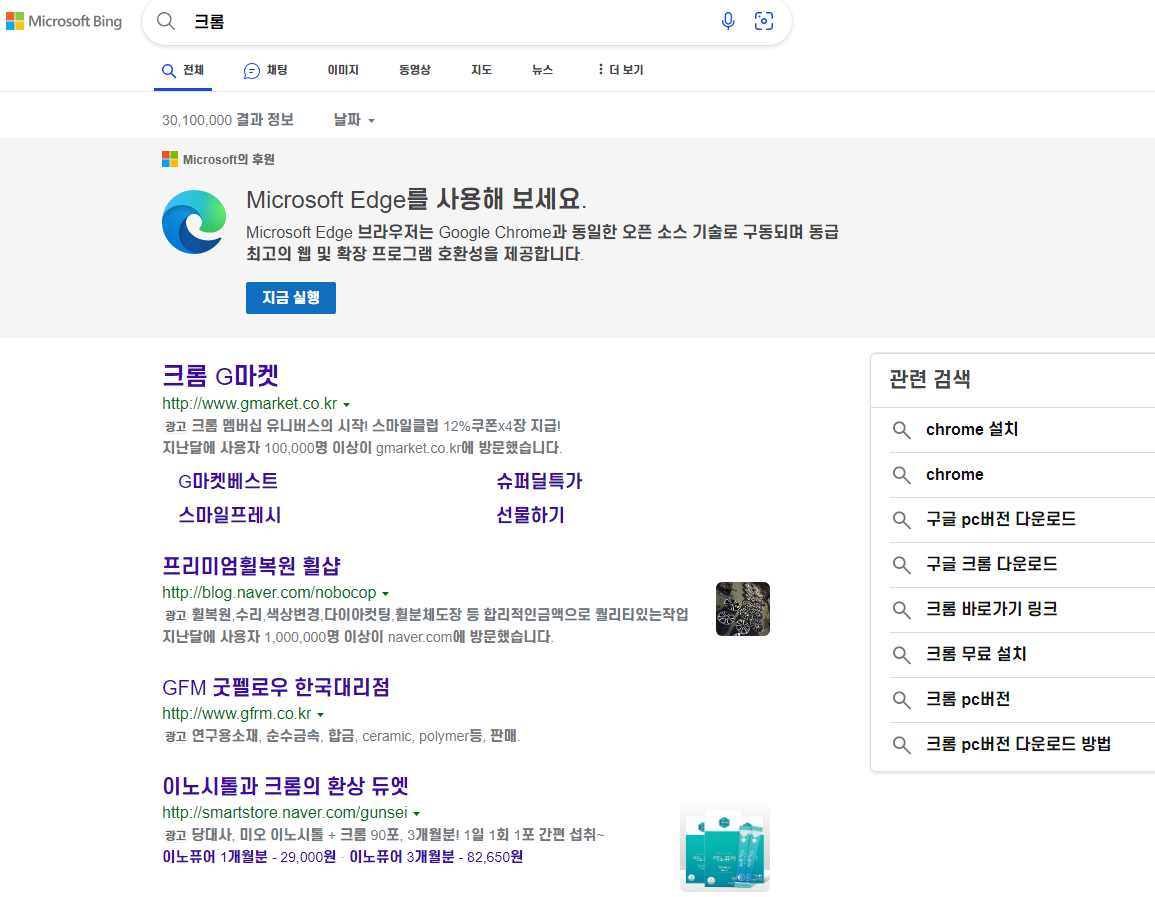
Task: Click magnifier icon next to 'chrome 설치'
Action: [902, 429]
